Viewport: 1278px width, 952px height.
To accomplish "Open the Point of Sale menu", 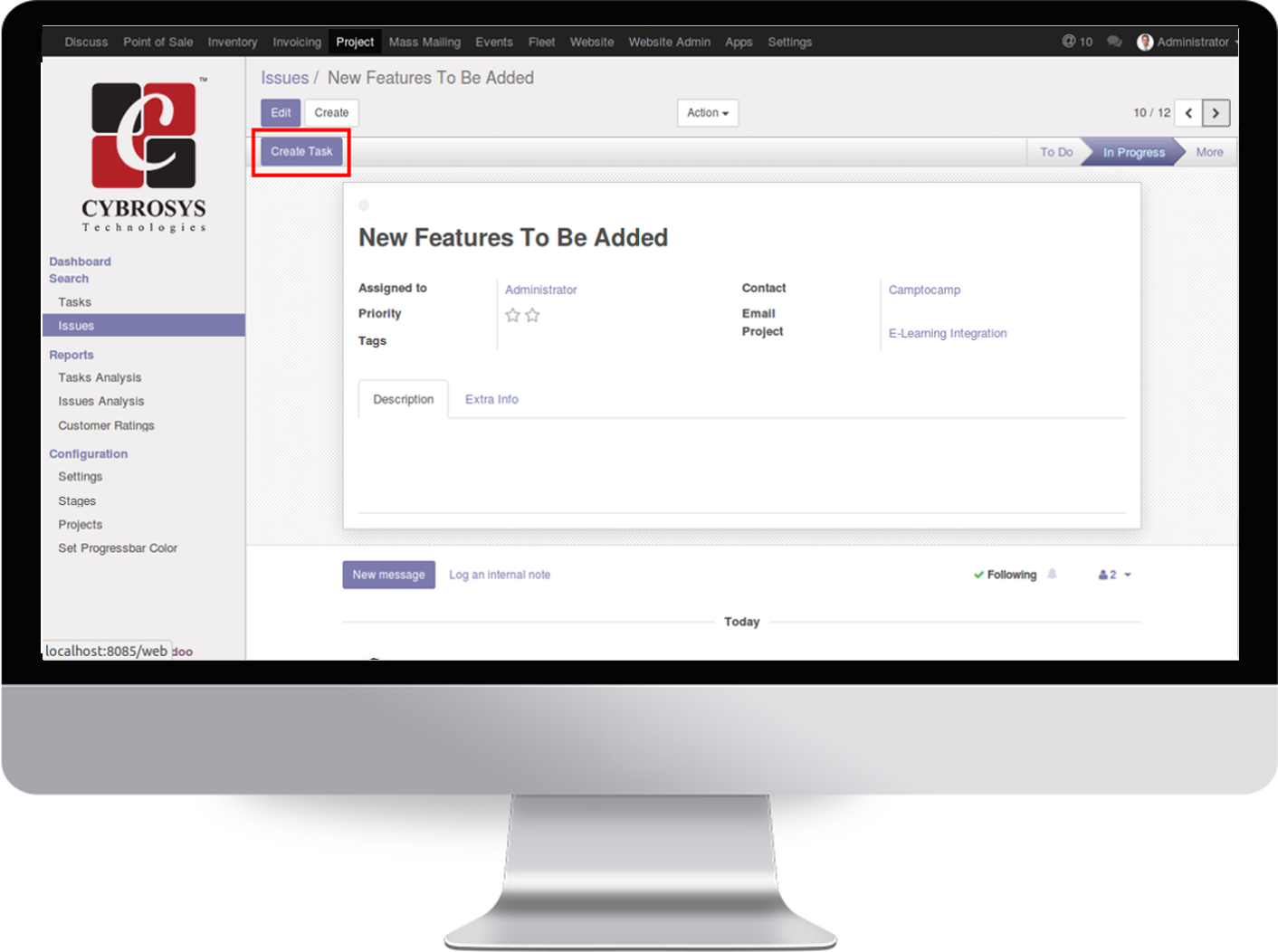I will pyautogui.click(x=158, y=42).
